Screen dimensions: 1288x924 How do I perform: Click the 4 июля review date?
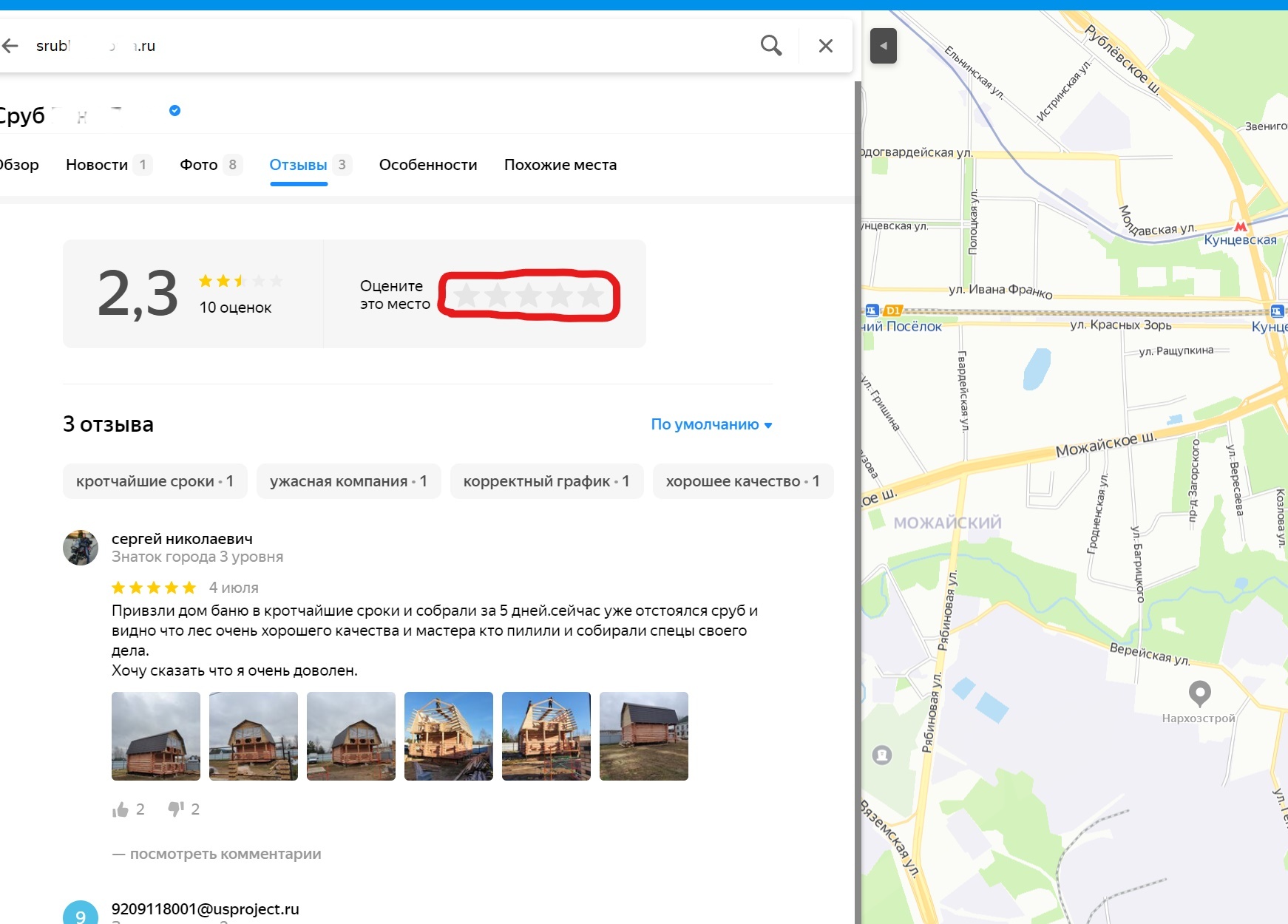[x=234, y=588]
